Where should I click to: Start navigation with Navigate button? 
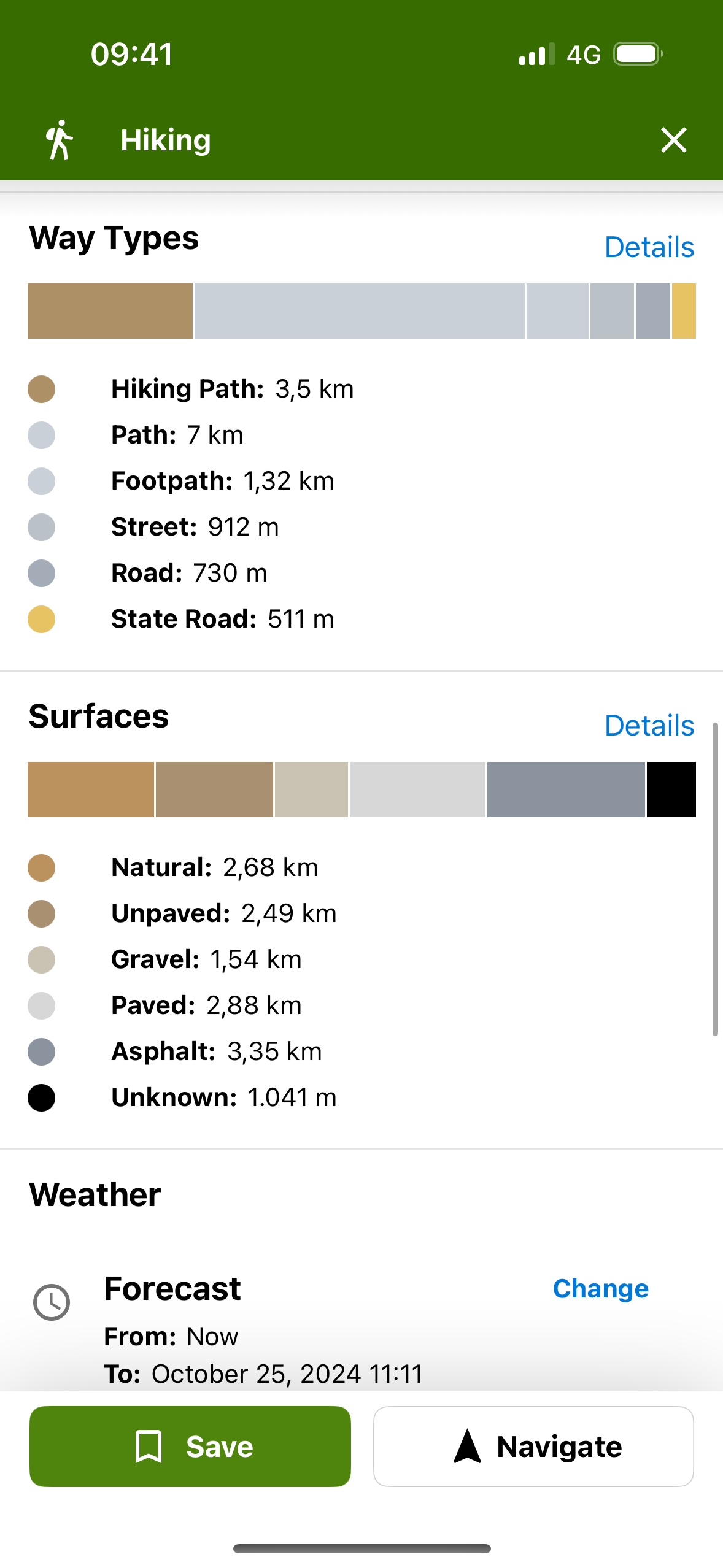(x=533, y=1446)
